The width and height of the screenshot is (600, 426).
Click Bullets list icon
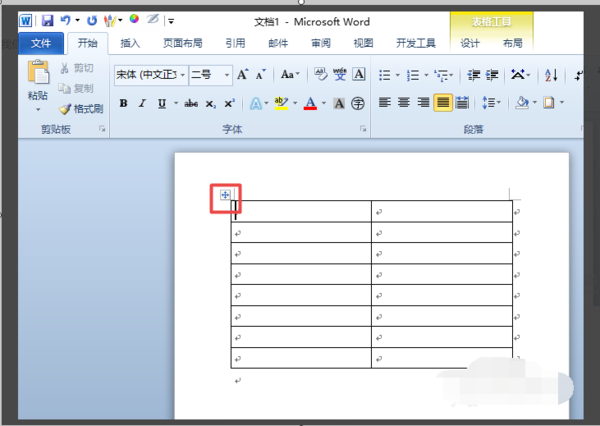pyautogui.click(x=385, y=75)
